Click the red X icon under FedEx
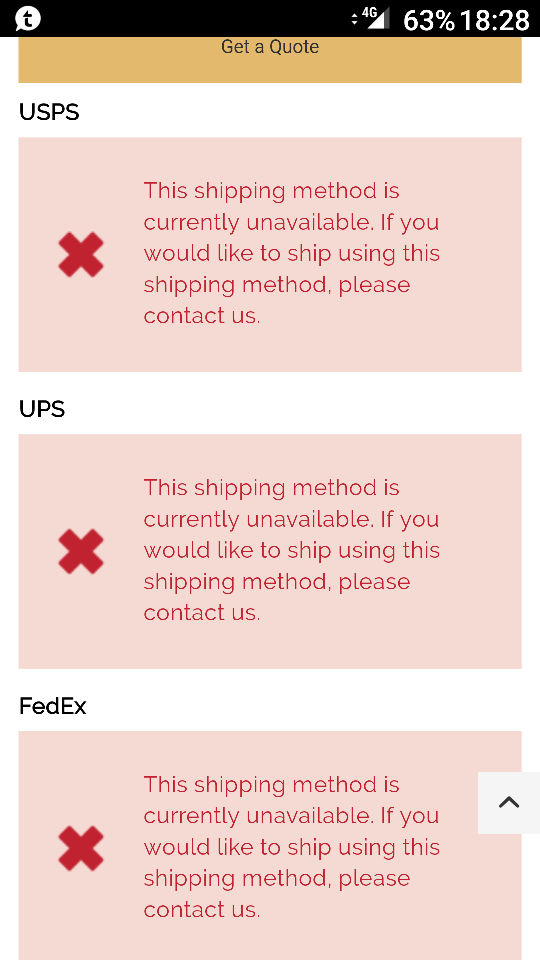The width and height of the screenshot is (540, 960). coord(81,848)
